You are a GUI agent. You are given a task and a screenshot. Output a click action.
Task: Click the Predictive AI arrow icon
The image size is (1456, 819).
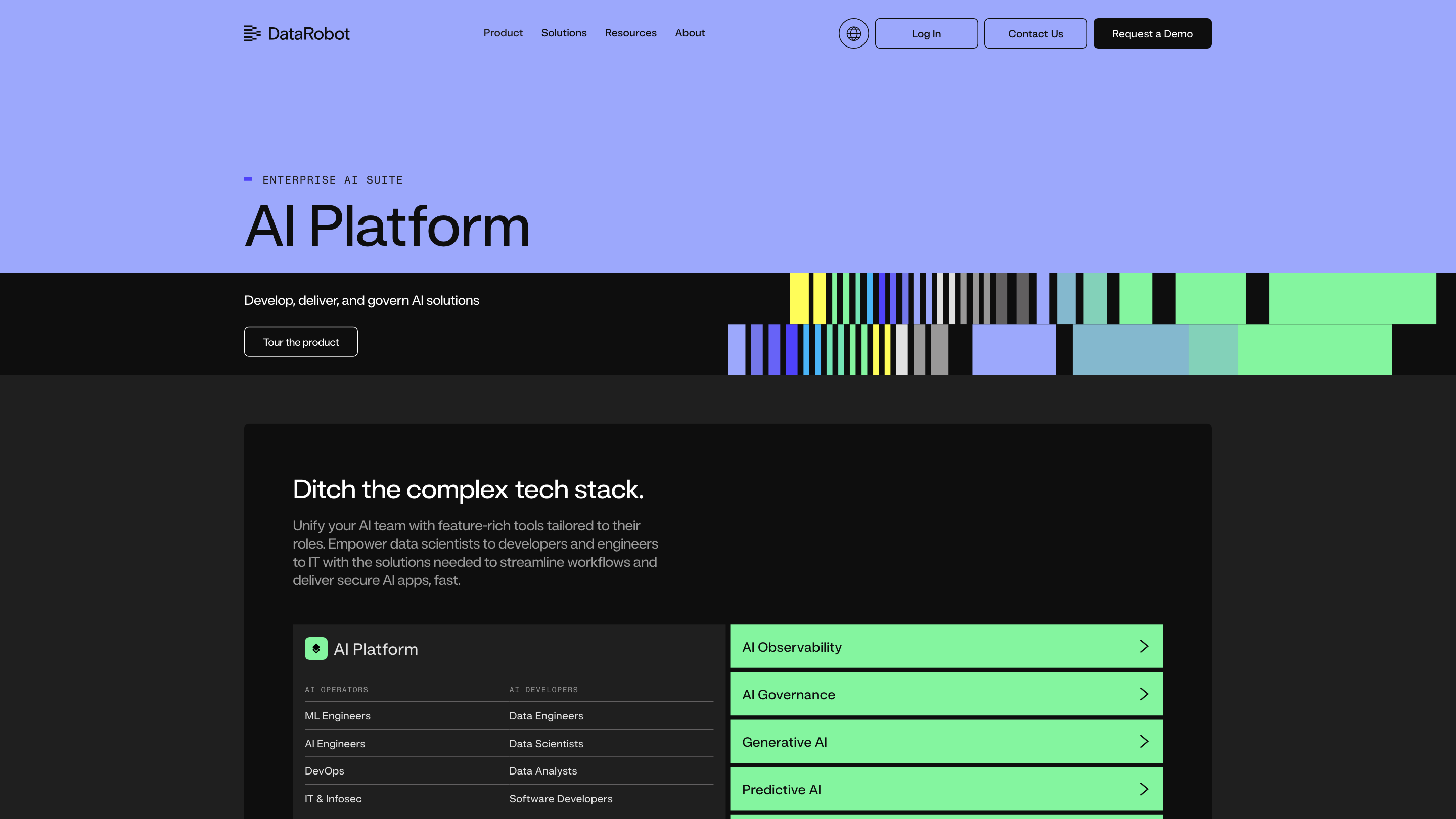click(x=1144, y=789)
